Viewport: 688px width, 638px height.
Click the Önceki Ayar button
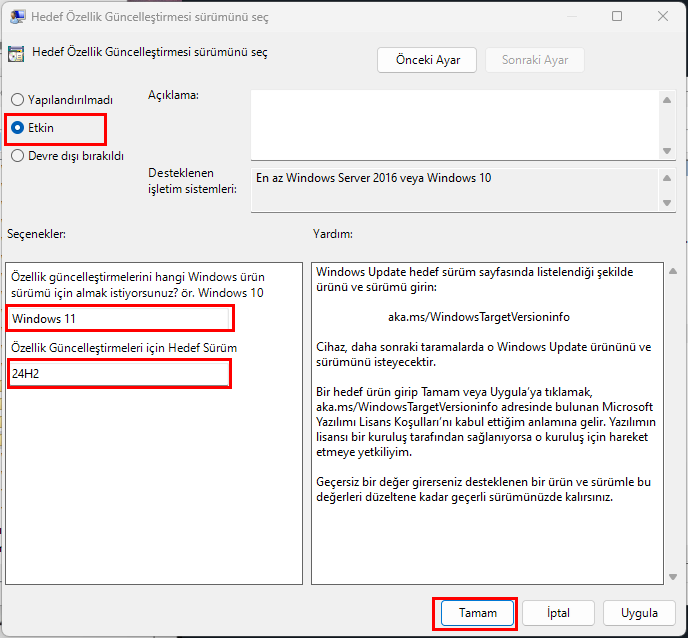[x=427, y=60]
